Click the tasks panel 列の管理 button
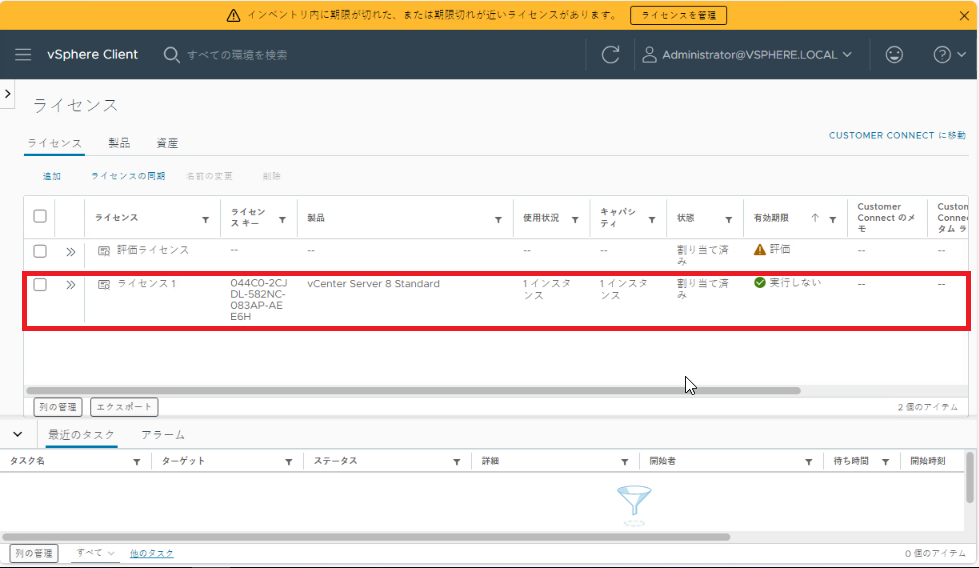The width and height of the screenshot is (979, 568). (x=34, y=554)
